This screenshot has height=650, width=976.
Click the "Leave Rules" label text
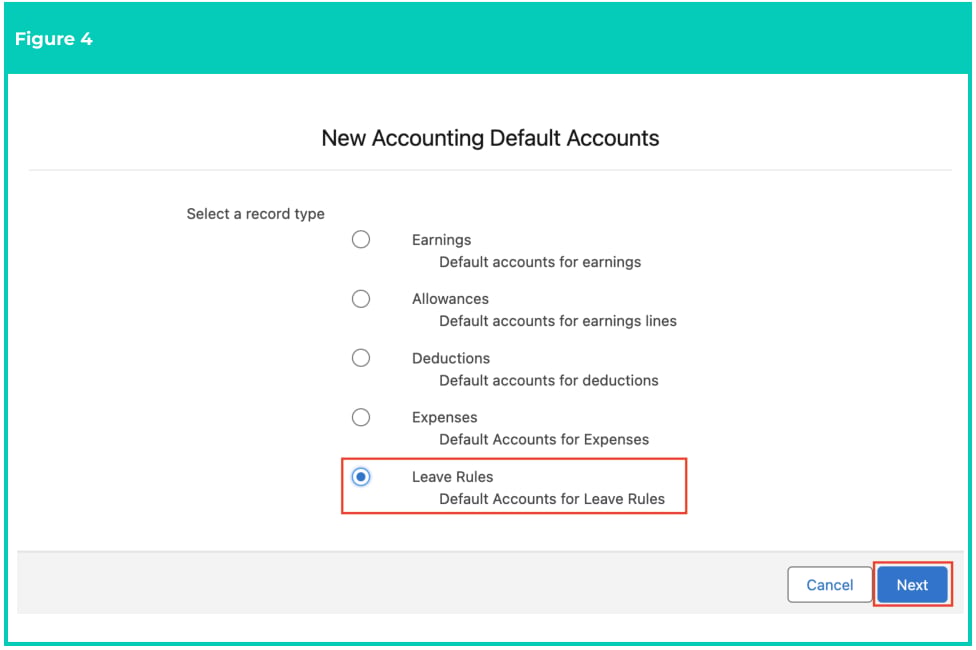pos(453,477)
